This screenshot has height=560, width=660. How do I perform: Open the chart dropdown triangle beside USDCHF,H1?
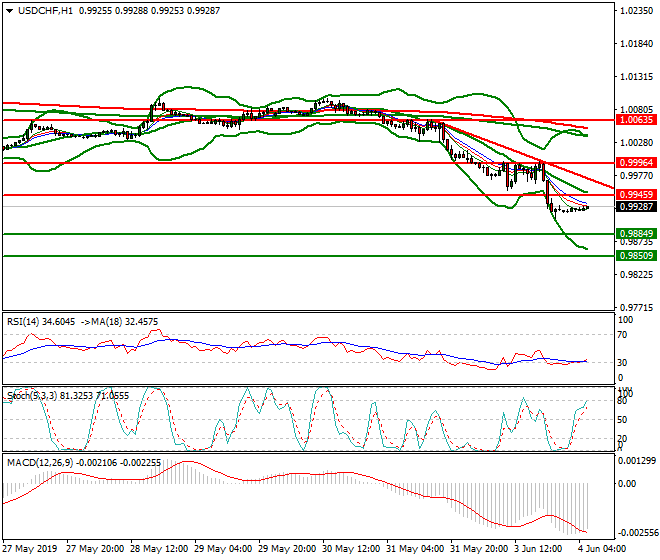(x=9, y=11)
